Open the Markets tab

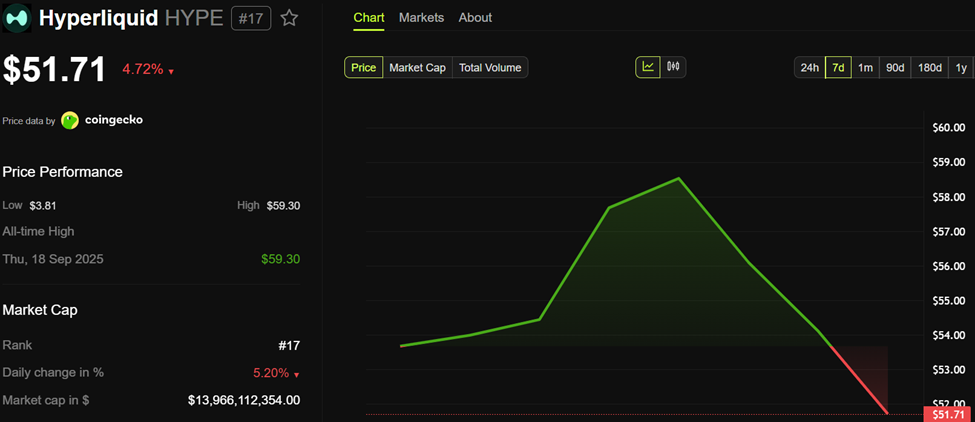click(422, 17)
